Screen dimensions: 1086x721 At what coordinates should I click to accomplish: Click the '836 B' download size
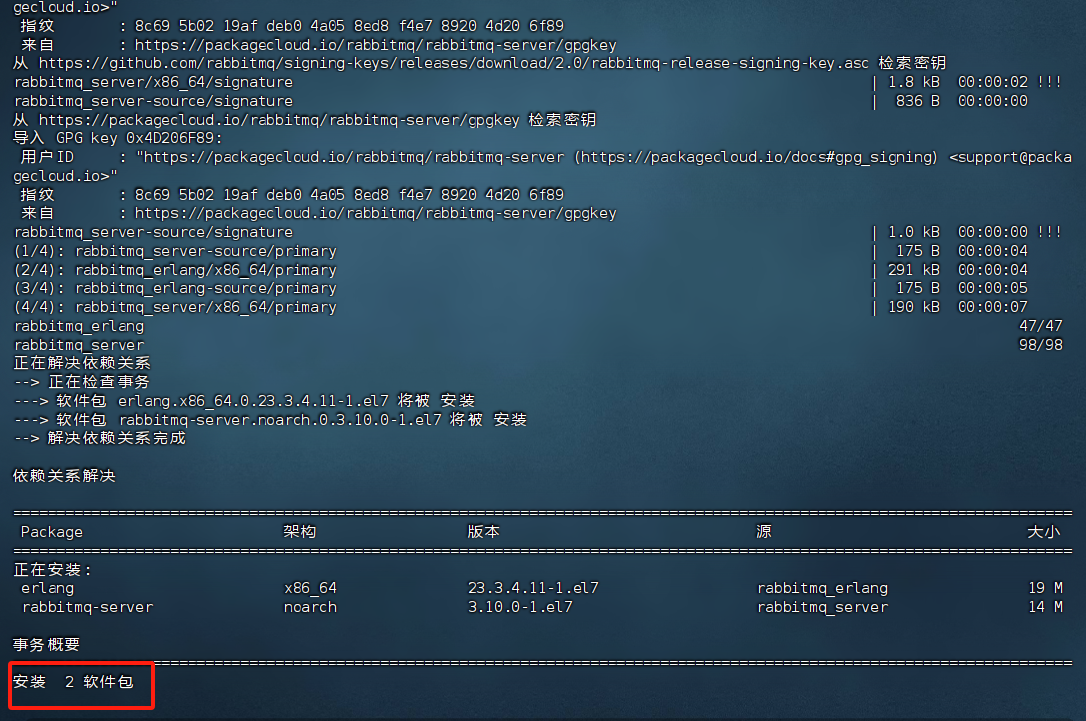918,101
